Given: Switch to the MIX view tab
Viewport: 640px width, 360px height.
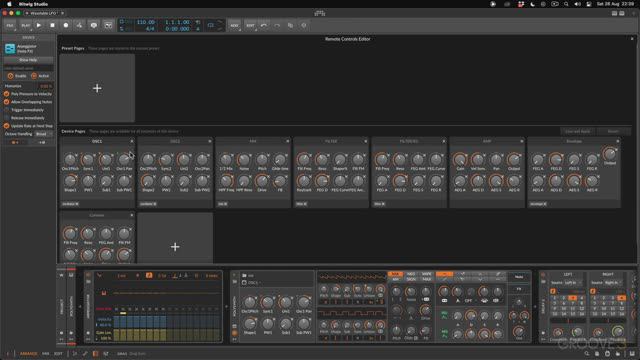Looking at the screenshot, I should [x=46, y=353].
